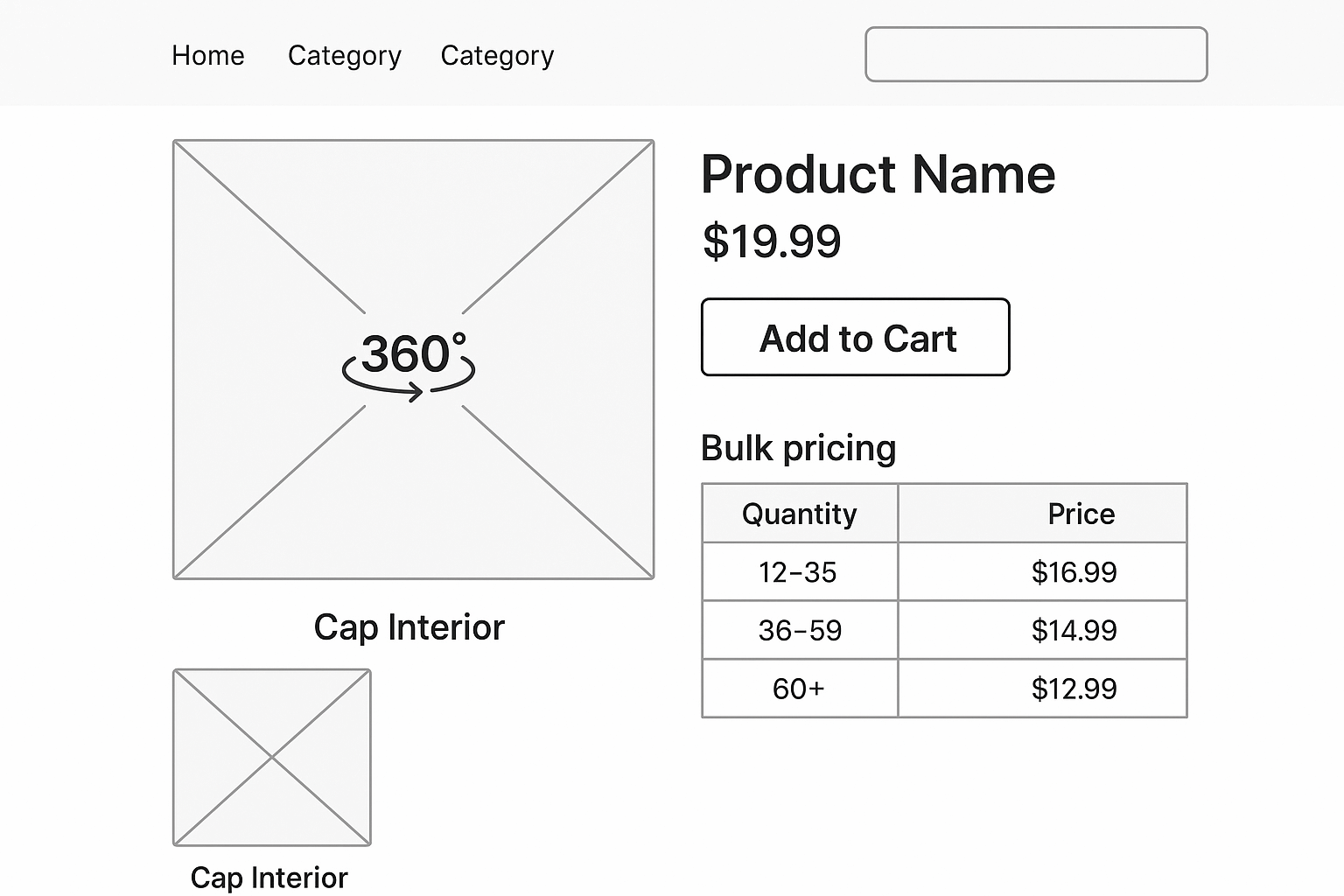This screenshot has height=896, width=1344.
Task: Open the Category link right beside Home
Action: point(344,55)
